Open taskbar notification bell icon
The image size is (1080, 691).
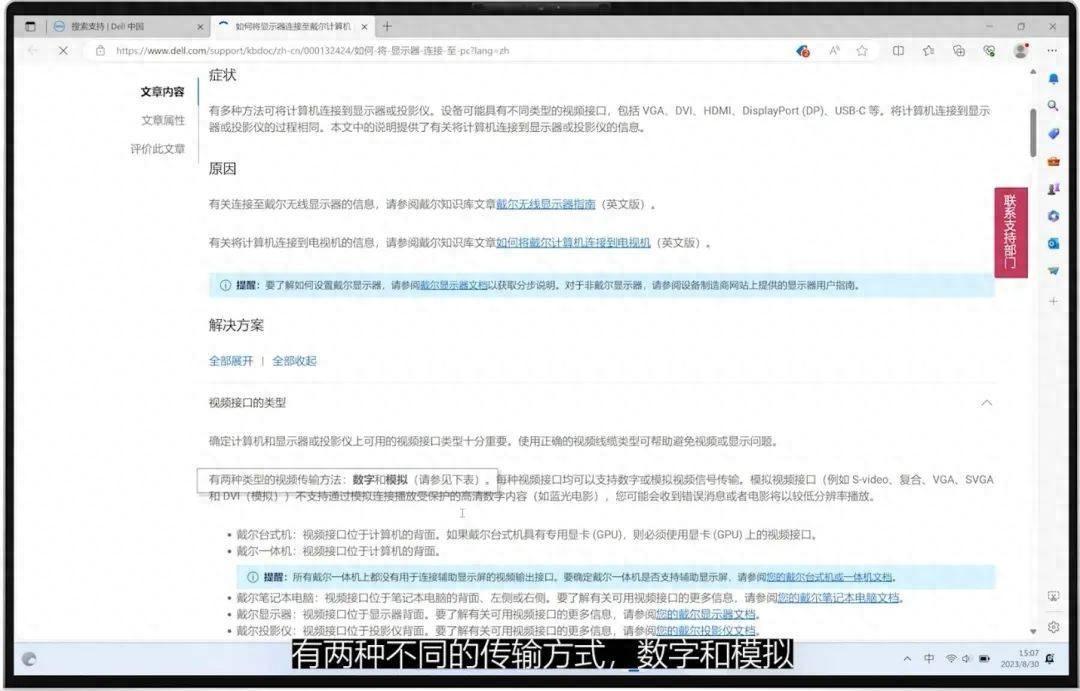1050,659
